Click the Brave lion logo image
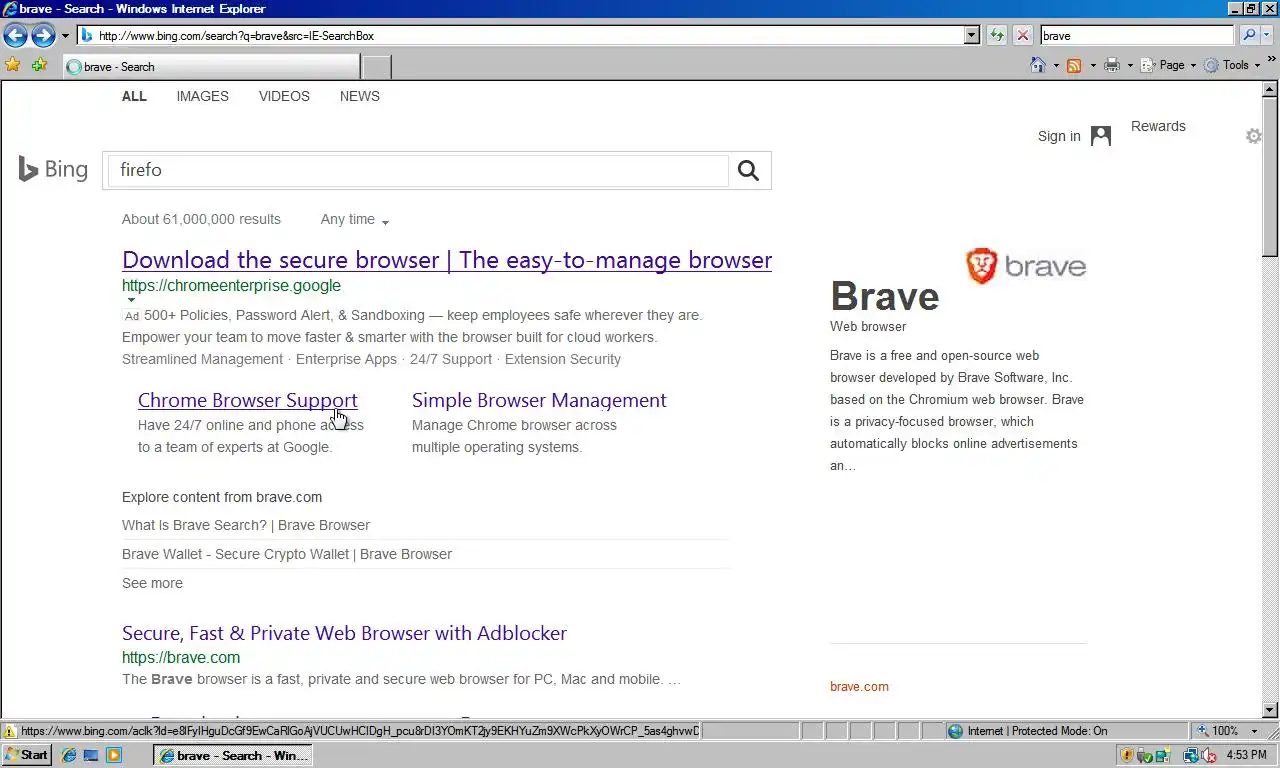 coord(1025,266)
